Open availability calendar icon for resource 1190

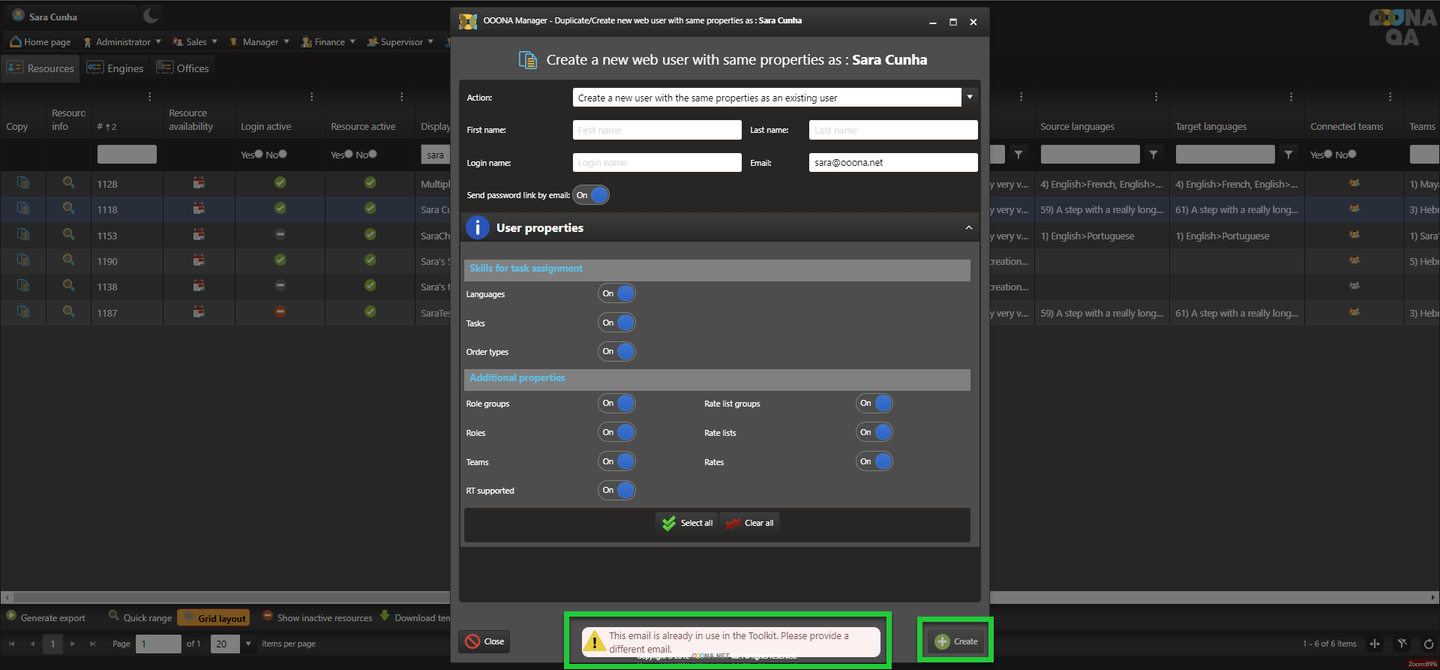[199, 261]
